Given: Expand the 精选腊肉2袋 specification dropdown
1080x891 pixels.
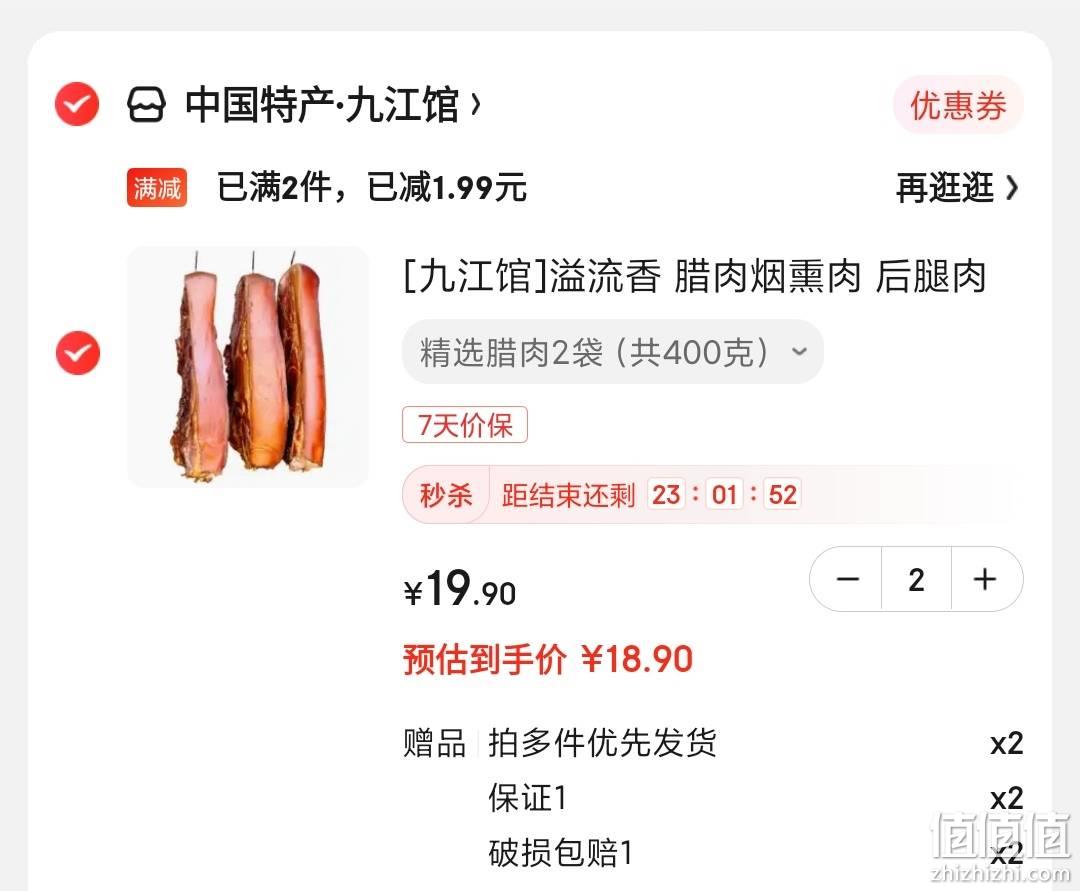Looking at the screenshot, I should click(x=613, y=352).
